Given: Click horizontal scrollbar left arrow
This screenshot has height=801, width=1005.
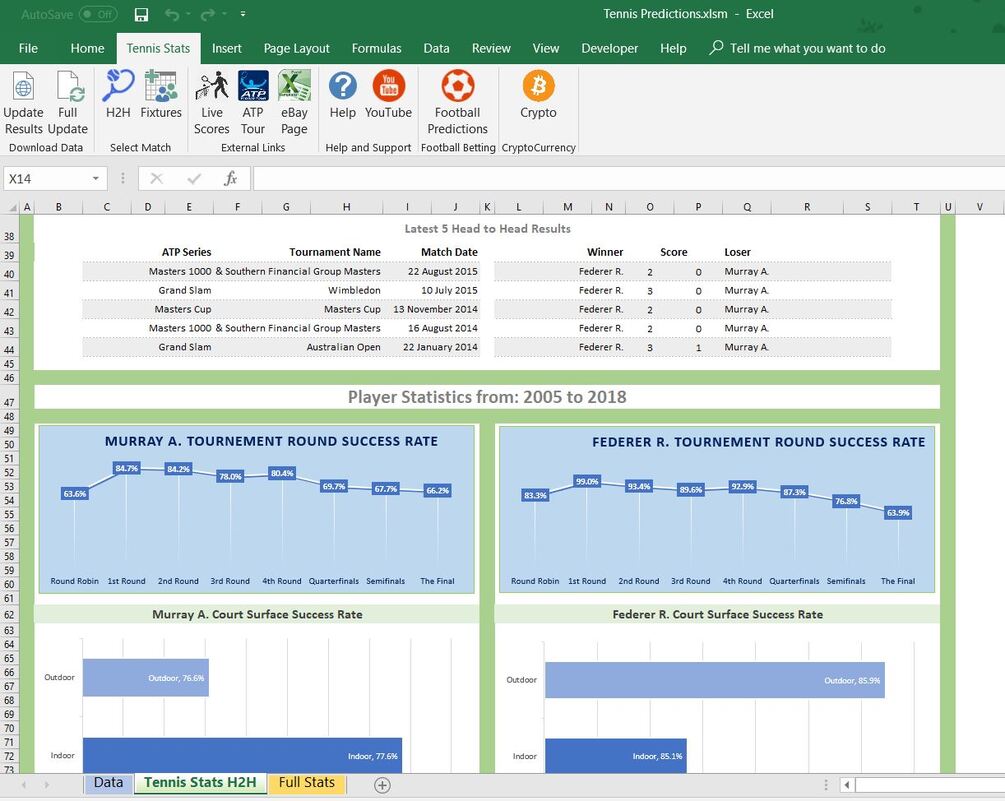Looking at the screenshot, I should (x=847, y=784).
